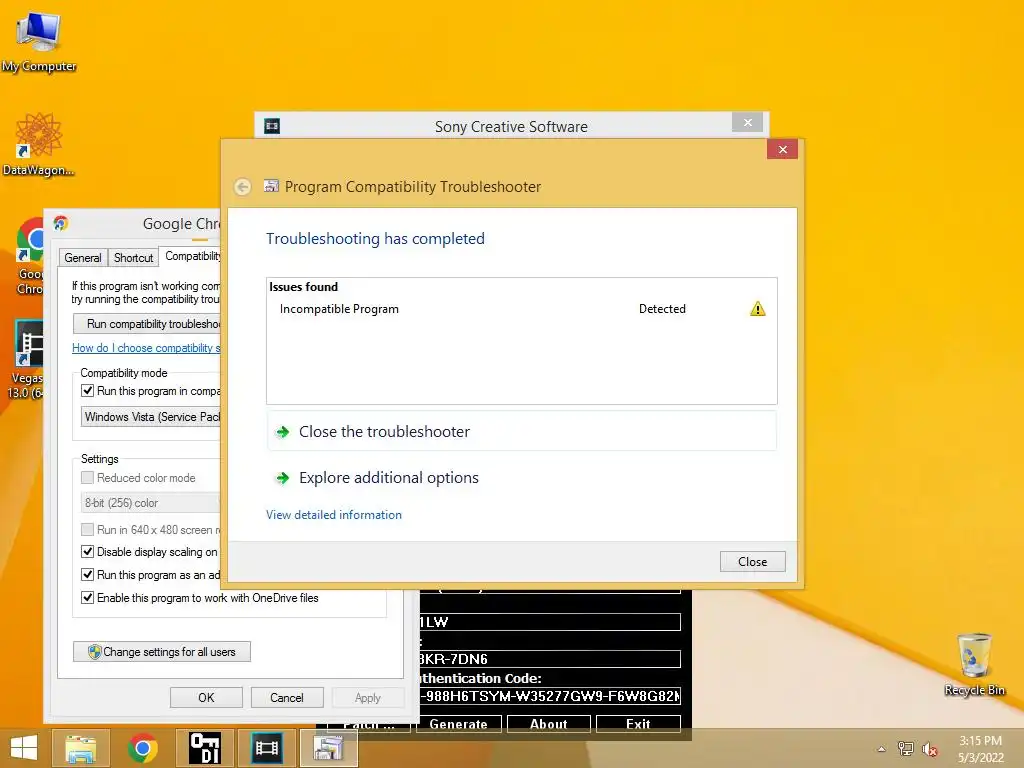This screenshot has height=768, width=1024.
Task: Launch Chrome from the taskbar
Action: [x=142, y=748]
